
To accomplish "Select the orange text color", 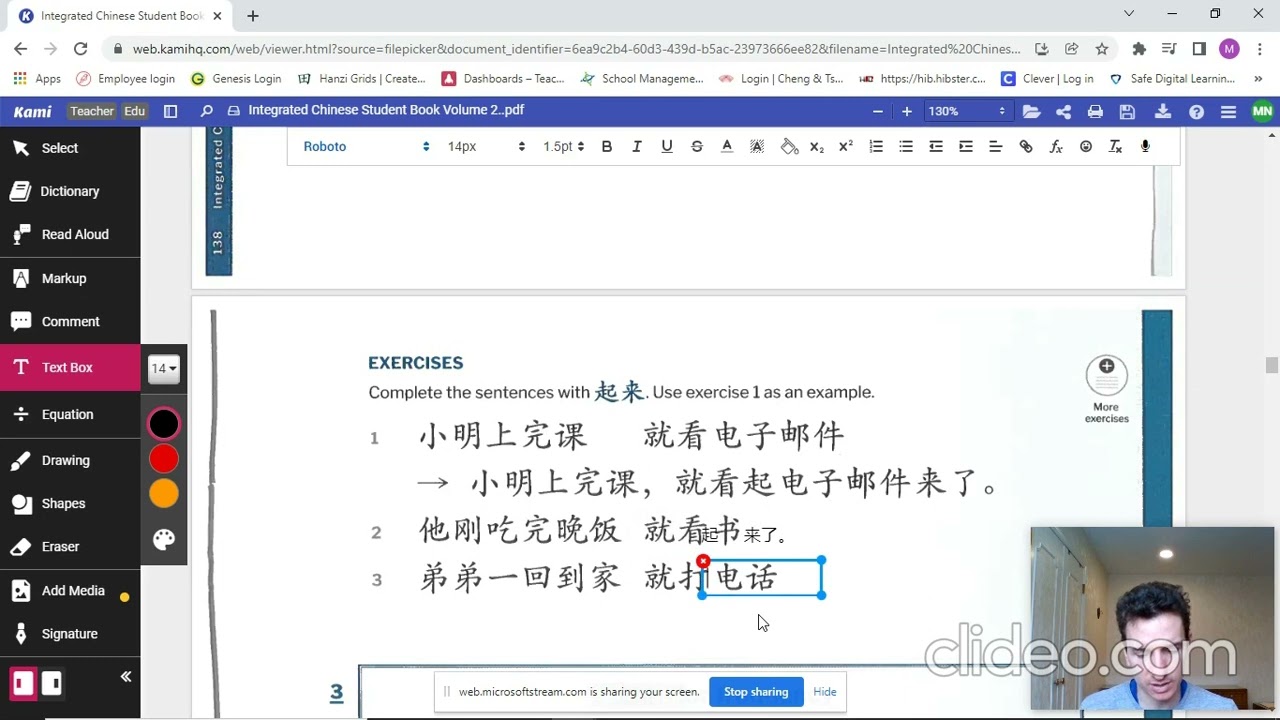I will point(164,493).
